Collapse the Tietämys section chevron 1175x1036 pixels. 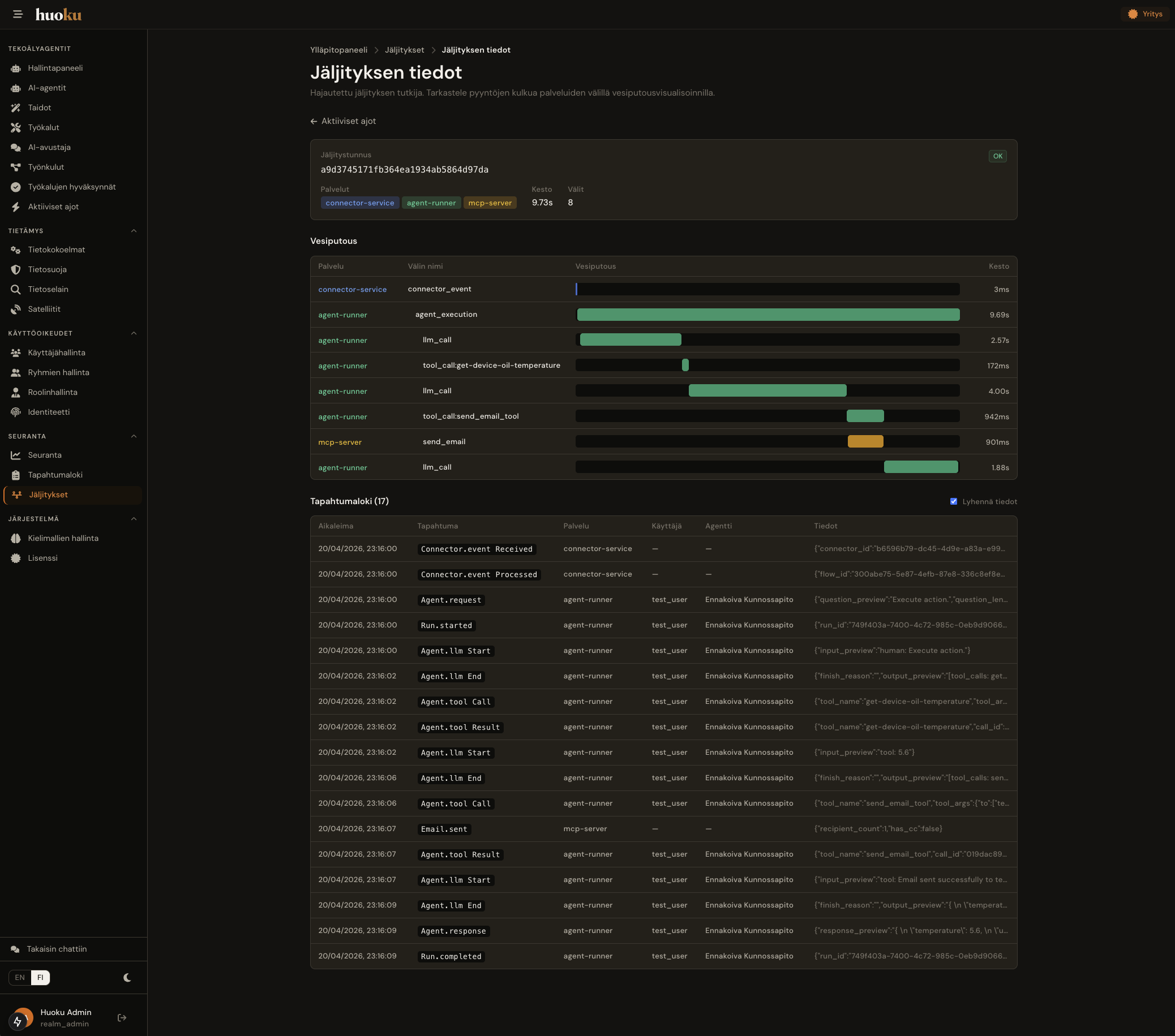coord(134,231)
